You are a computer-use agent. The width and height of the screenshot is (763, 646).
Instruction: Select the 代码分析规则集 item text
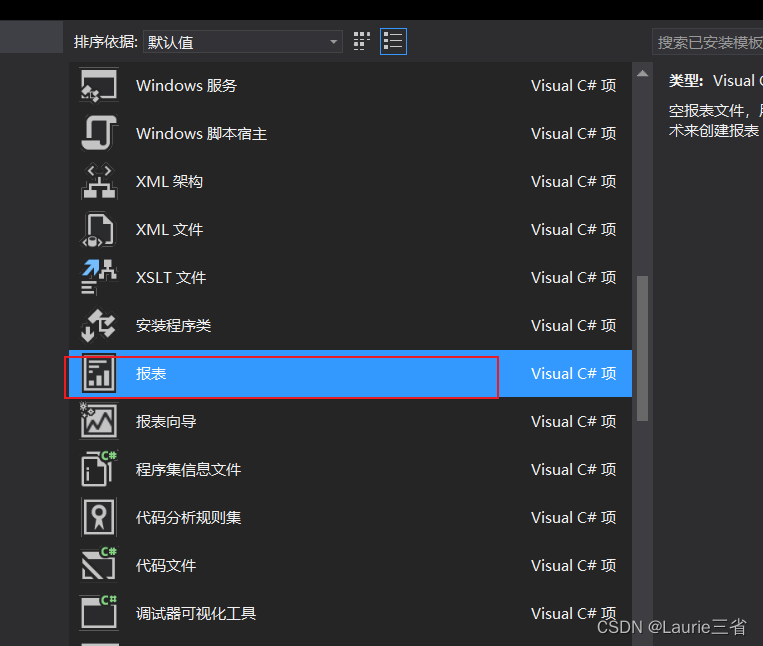(x=188, y=517)
